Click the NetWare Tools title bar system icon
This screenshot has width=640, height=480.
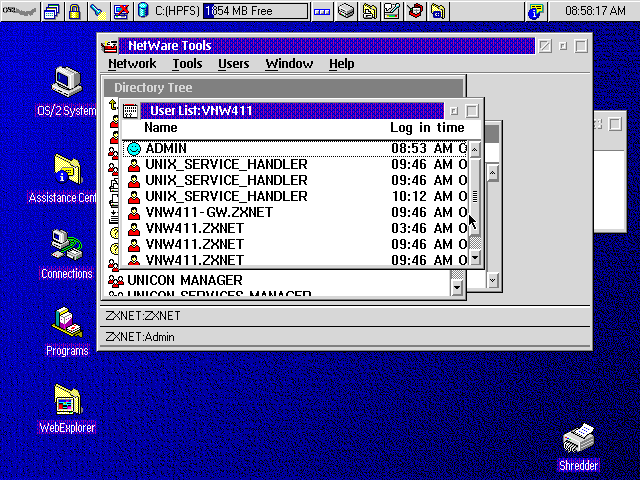[109, 46]
